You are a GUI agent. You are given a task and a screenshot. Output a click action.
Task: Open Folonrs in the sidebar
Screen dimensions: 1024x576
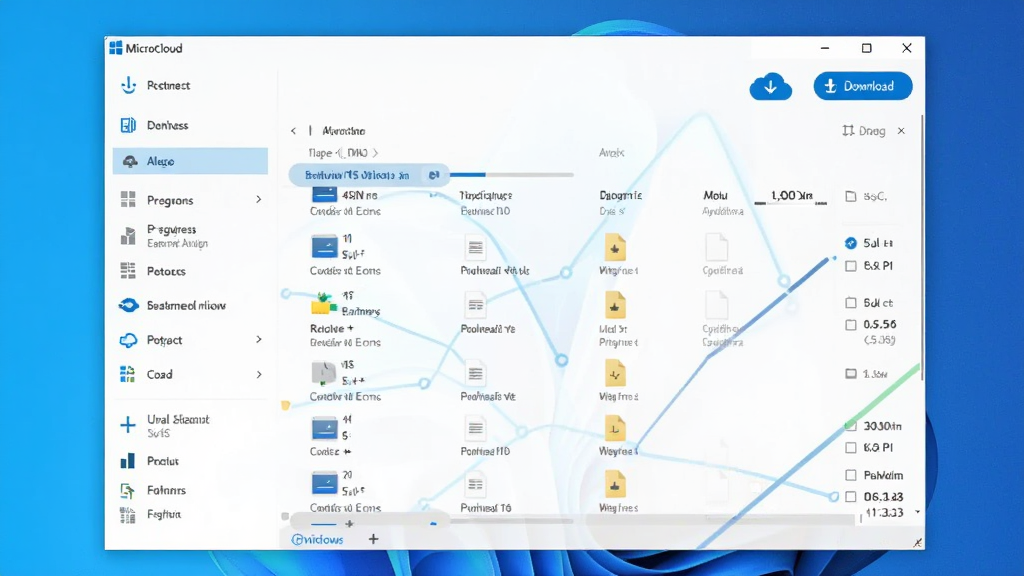[166, 490]
